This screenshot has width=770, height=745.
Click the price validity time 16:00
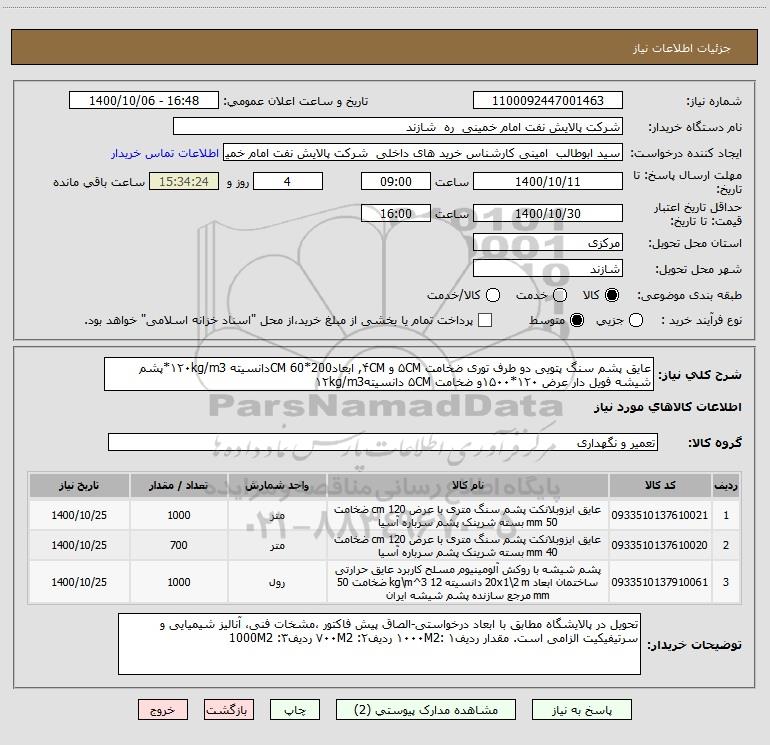pos(396,213)
